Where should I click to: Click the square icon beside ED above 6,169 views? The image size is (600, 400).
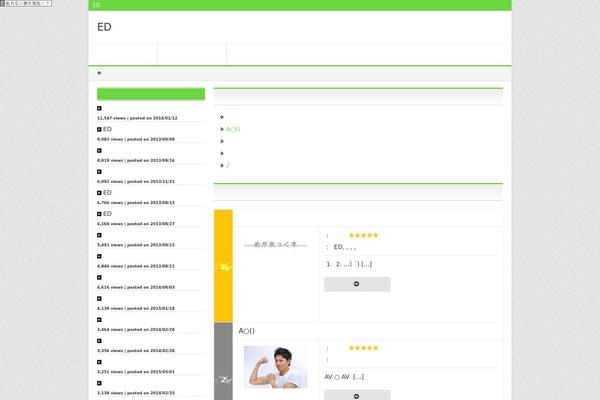(99, 214)
